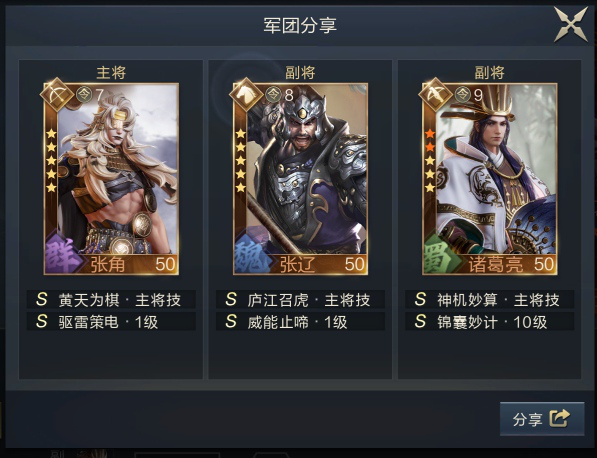Image resolution: width=597 pixels, height=458 pixels.
Task: Click the purple 群 faction emblem
Action: [x=62, y=254]
